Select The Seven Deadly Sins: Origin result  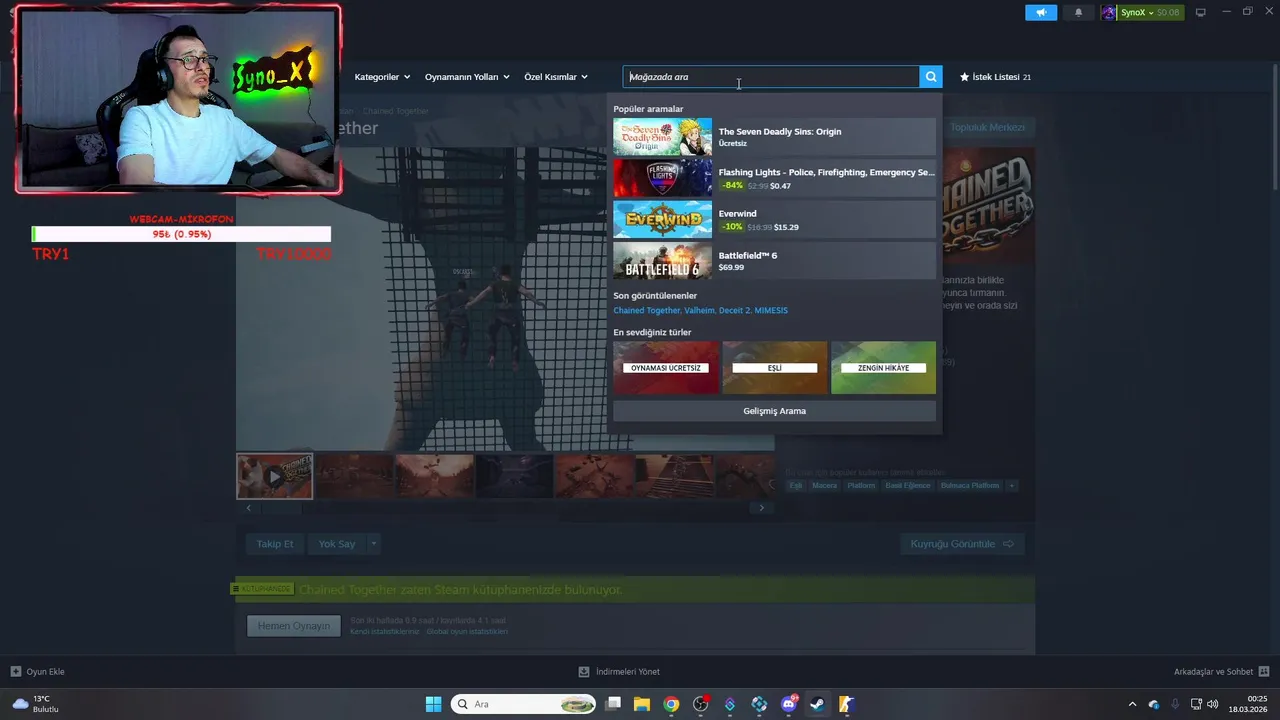tap(774, 137)
